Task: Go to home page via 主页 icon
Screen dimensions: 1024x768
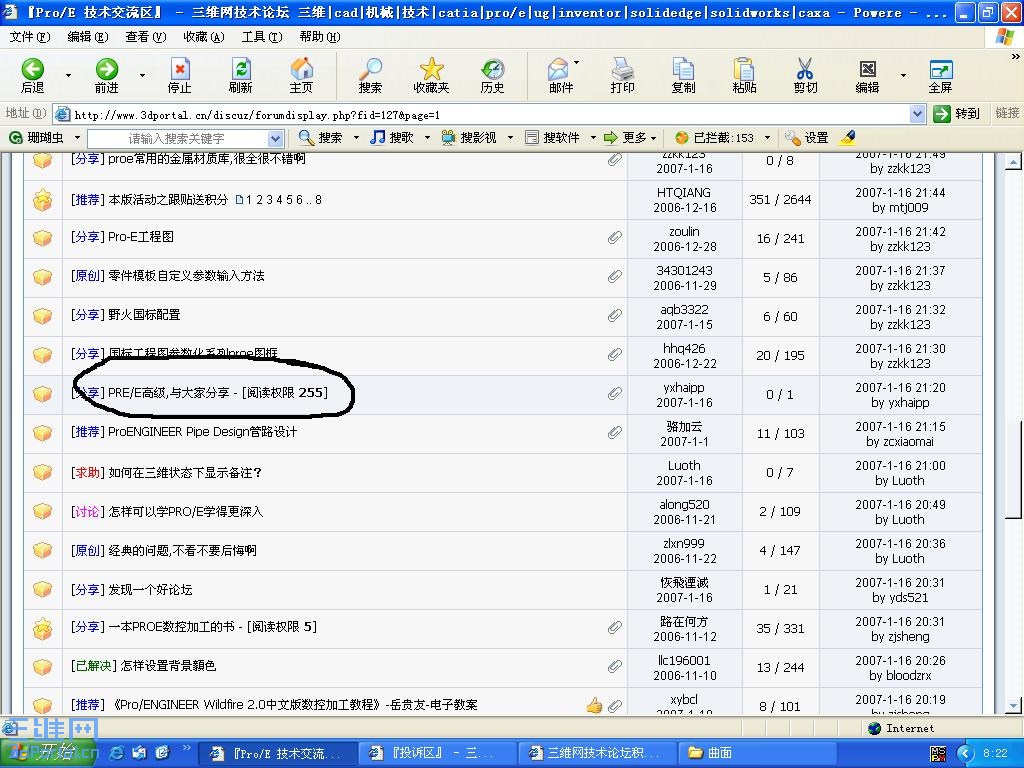Action: [301, 76]
